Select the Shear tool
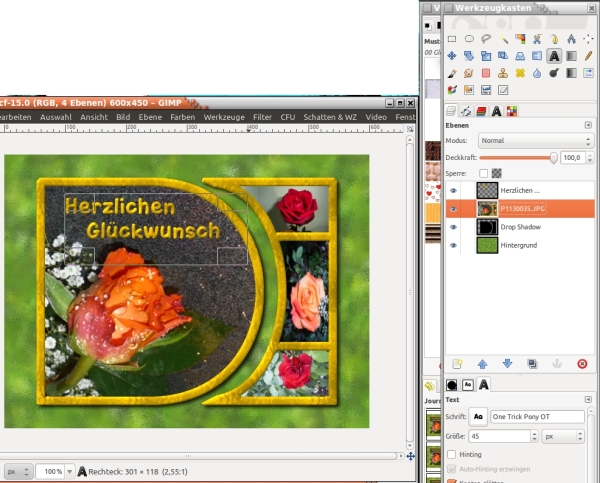The width and height of the screenshot is (600, 483). click(503, 56)
